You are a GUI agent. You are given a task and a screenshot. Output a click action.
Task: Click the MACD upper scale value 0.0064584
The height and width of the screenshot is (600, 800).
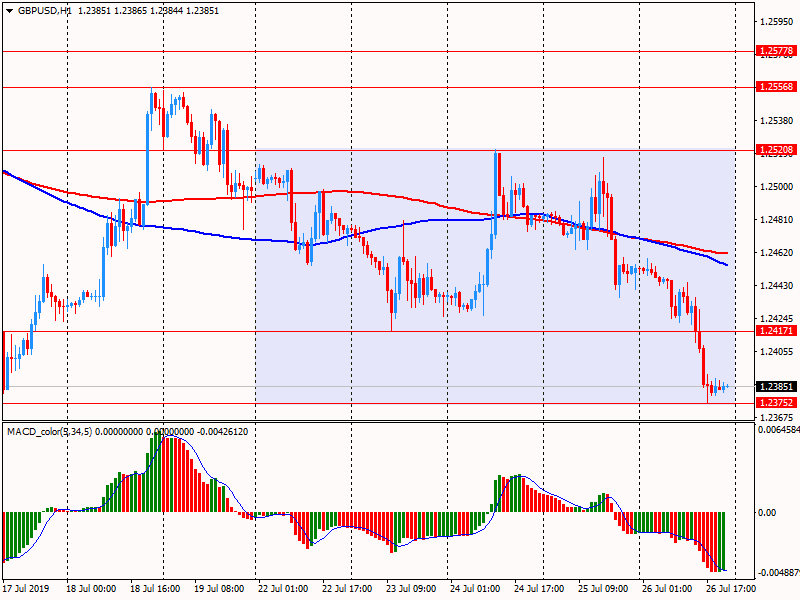tap(779, 430)
